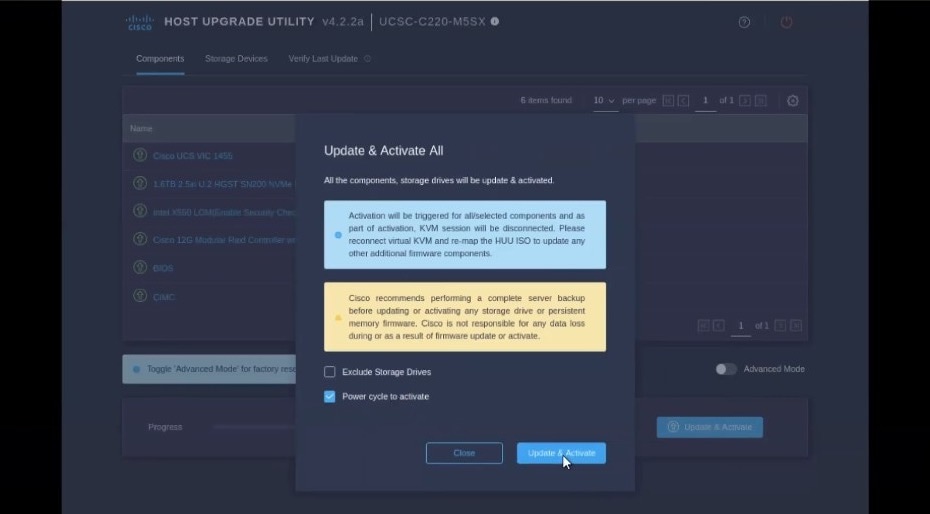The height and width of the screenshot is (514, 930).
Task: Go to previous page in top pagination
Action: pyautogui.click(x=683, y=101)
